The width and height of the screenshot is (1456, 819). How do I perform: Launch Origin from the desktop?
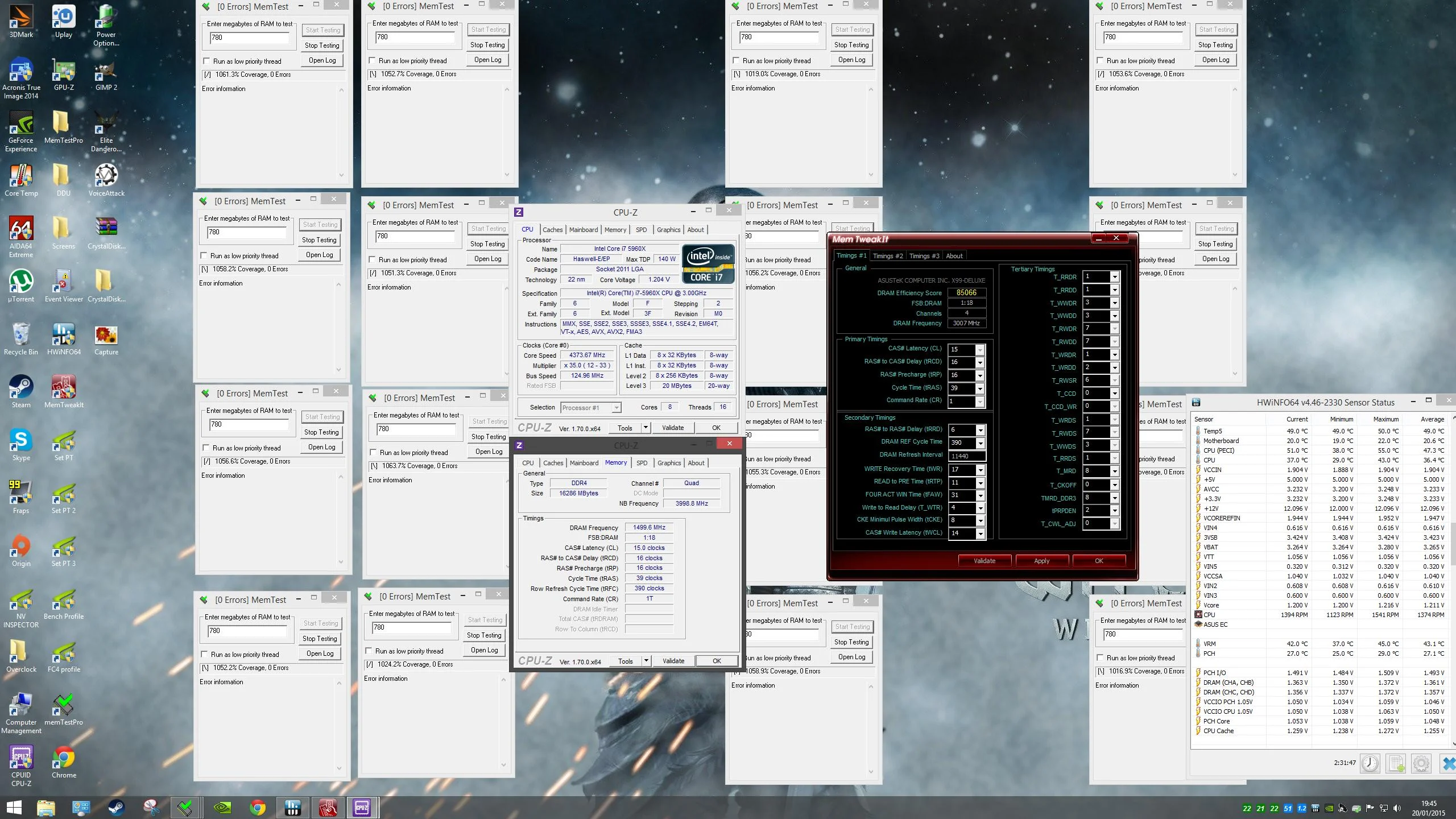(21, 551)
